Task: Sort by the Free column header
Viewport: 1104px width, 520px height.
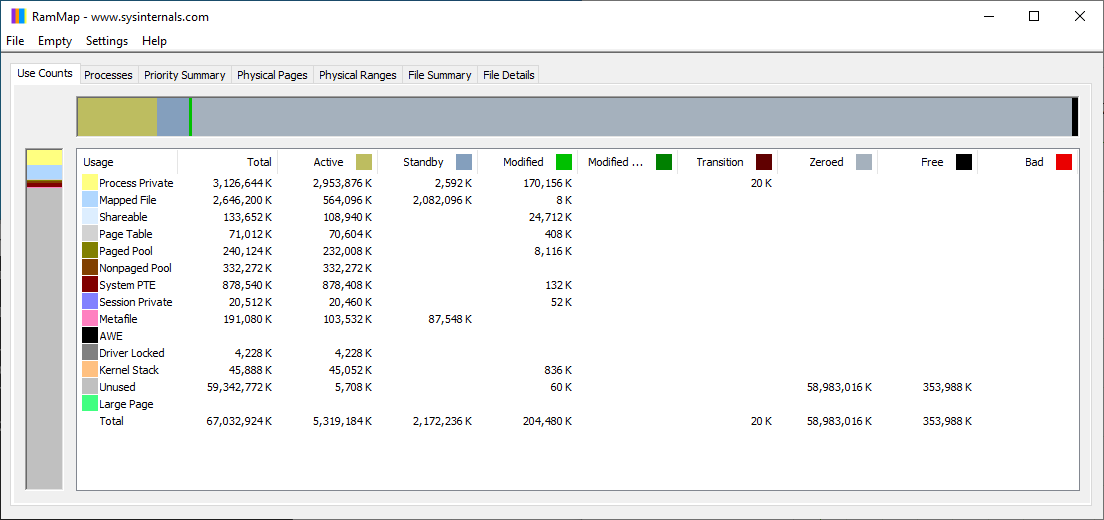Action: (x=928, y=163)
